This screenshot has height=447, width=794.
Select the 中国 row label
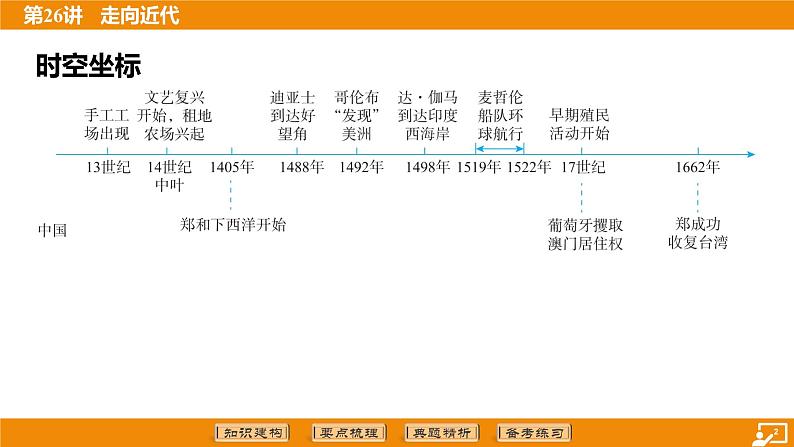click(53, 231)
